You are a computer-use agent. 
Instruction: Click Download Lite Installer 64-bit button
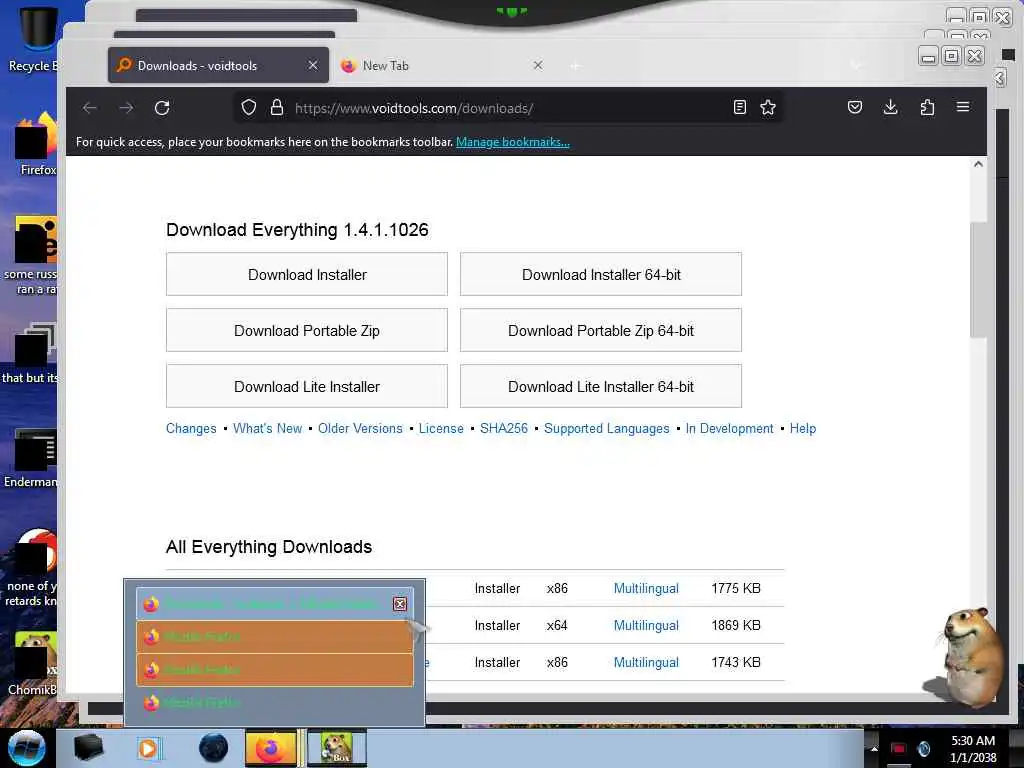(x=601, y=387)
